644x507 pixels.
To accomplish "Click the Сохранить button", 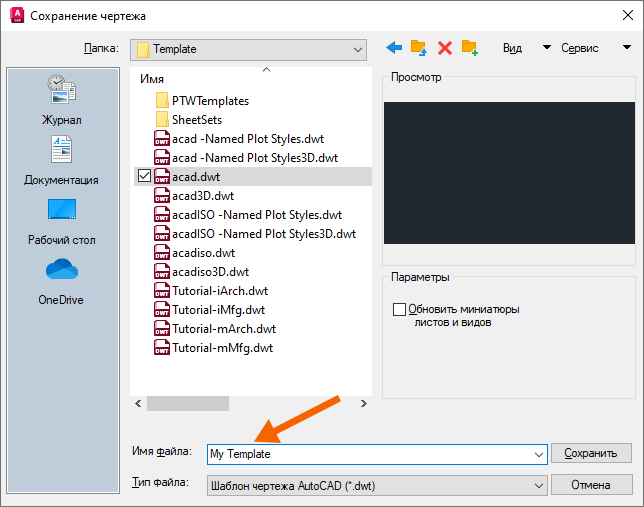I will click(x=591, y=453).
